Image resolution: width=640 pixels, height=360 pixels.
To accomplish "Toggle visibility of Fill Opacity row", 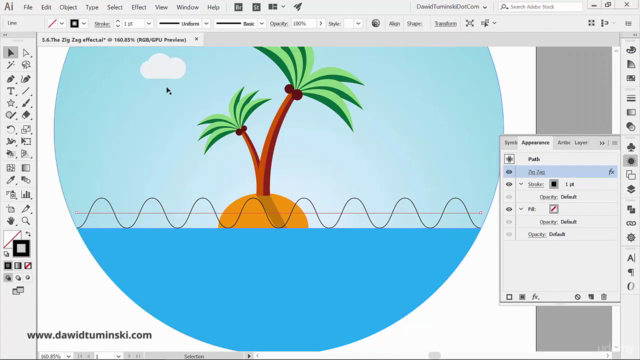I will [509, 222].
